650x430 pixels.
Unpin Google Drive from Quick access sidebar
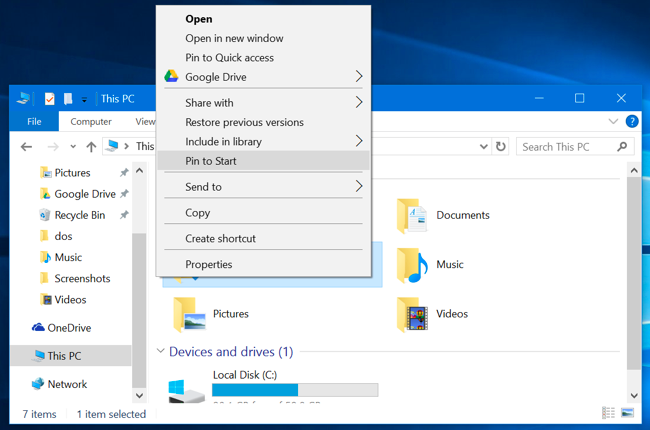tap(124, 194)
